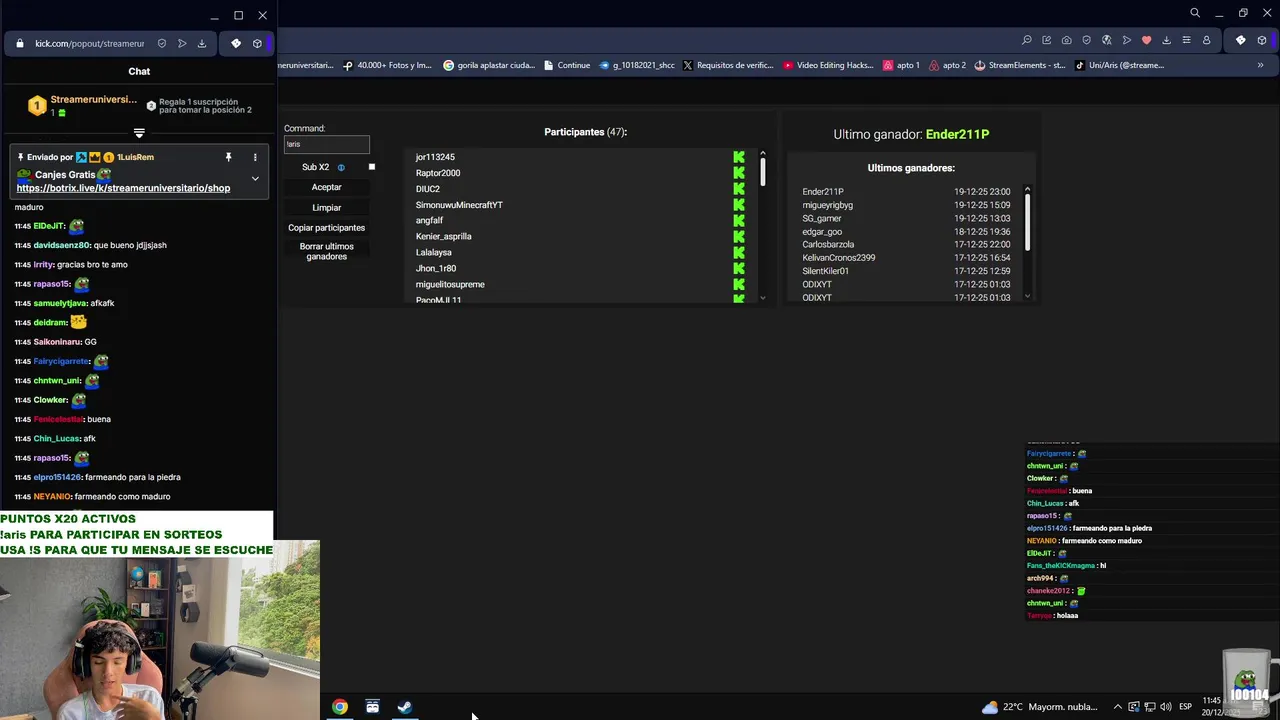Click the Command input field containing !aris
The image size is (1280, 720).
coord(327,144)
